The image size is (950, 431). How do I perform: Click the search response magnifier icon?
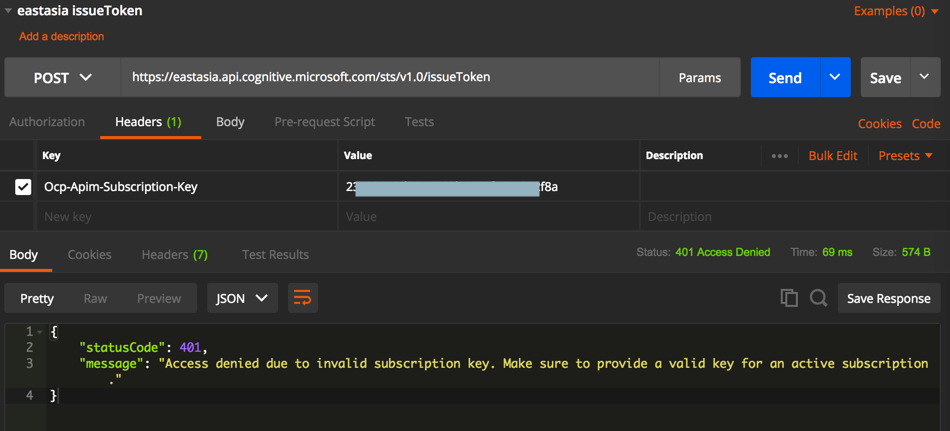click(818, 298)
